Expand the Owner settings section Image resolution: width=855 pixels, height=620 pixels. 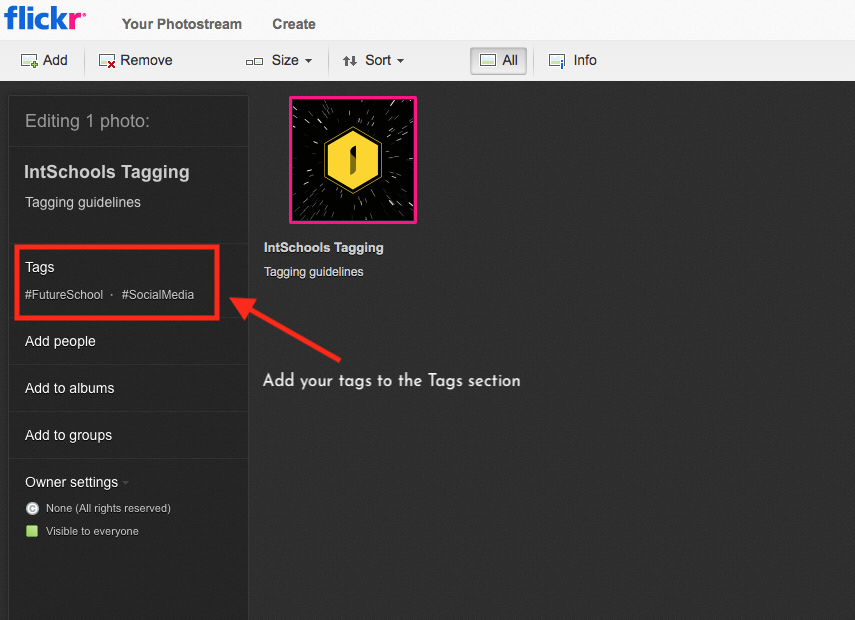click(76, 482)
